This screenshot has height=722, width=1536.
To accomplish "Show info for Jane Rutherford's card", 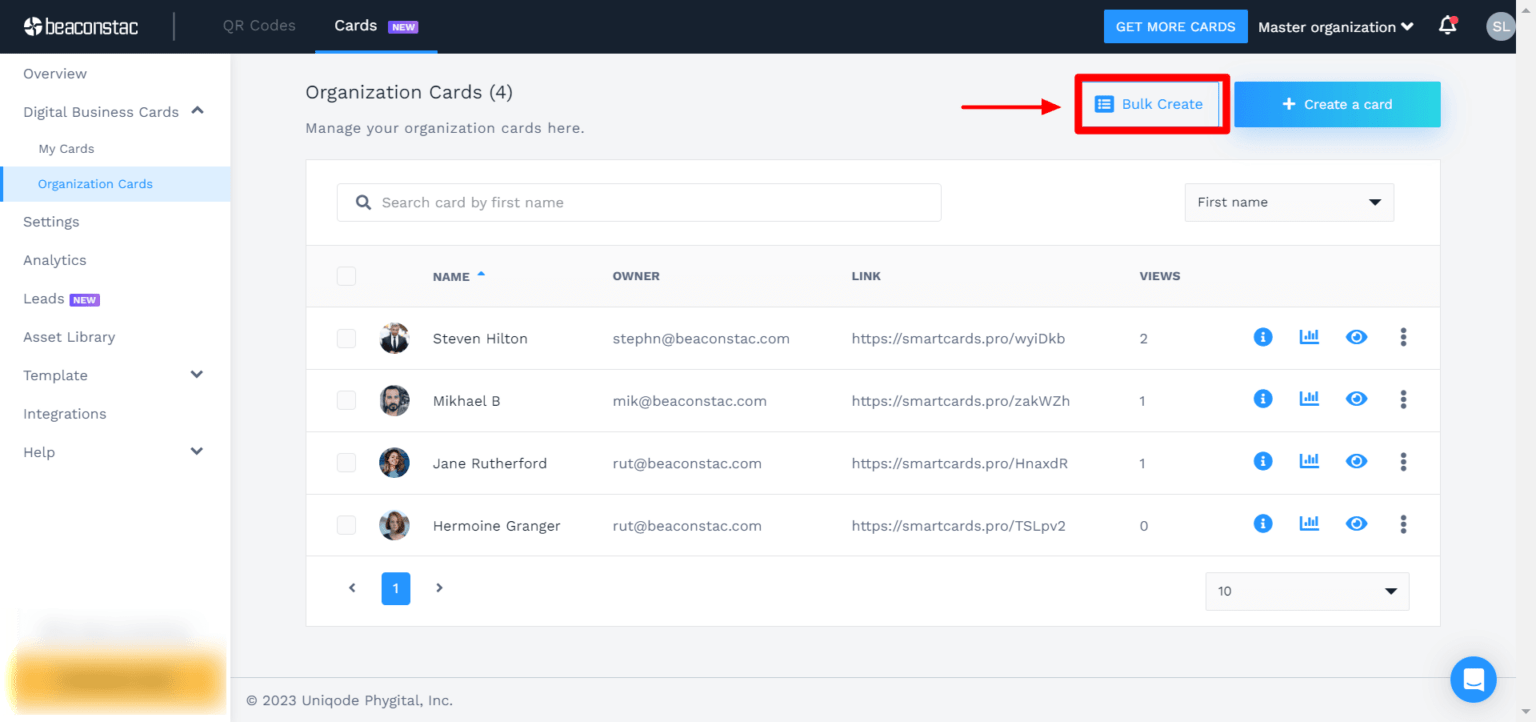I will click(x=1263, y=461).
